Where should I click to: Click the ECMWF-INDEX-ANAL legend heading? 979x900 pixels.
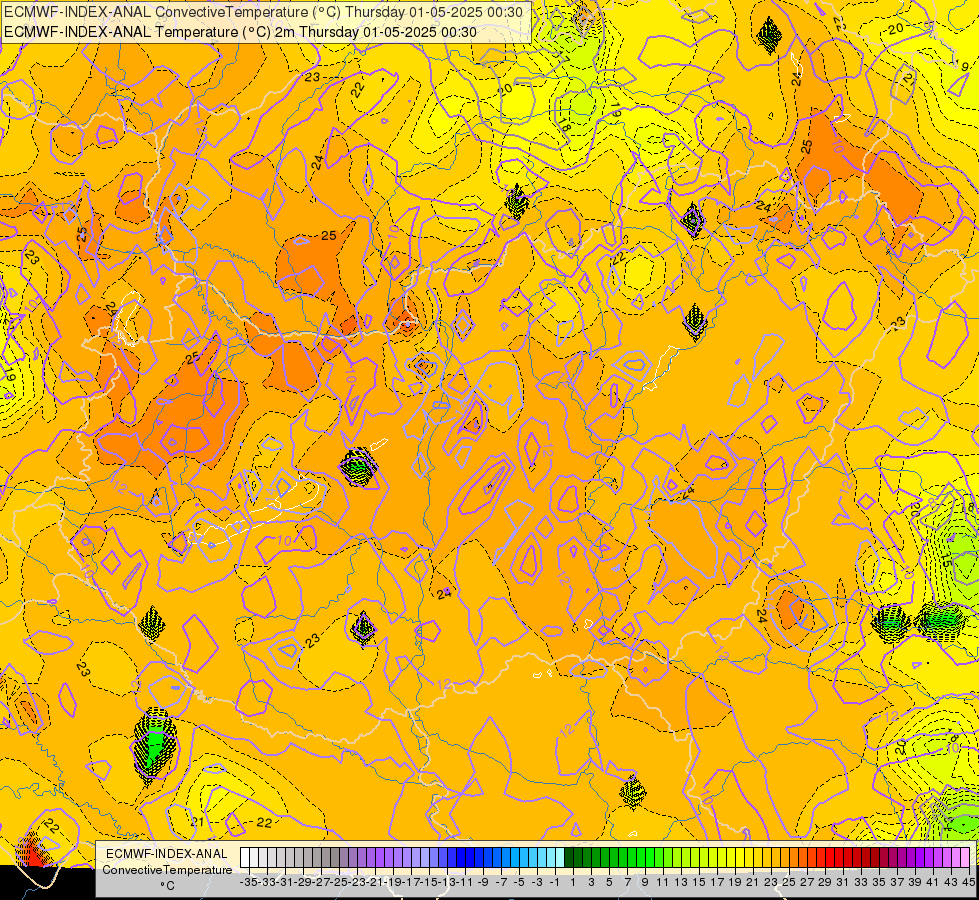(x=166, y=854)
